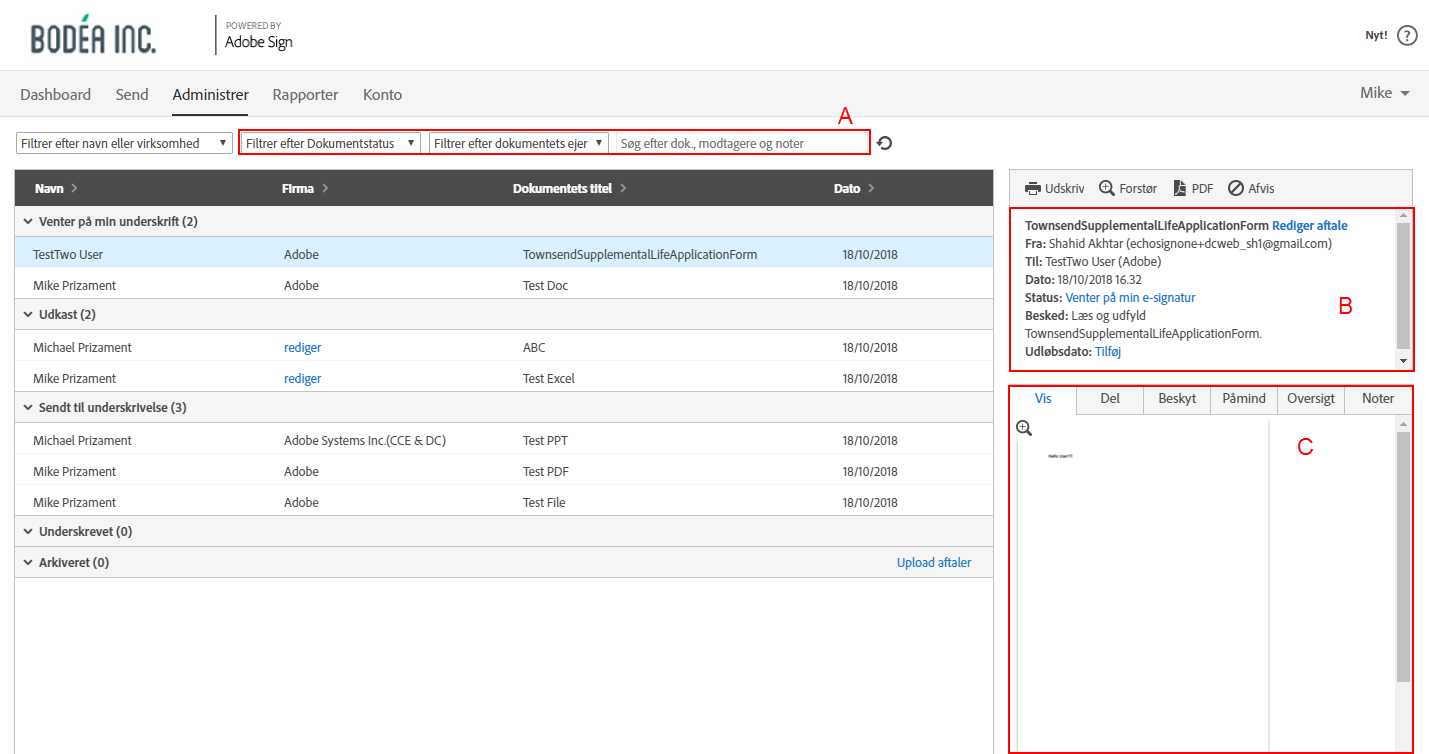Click the document search input field

pos(740,143)
